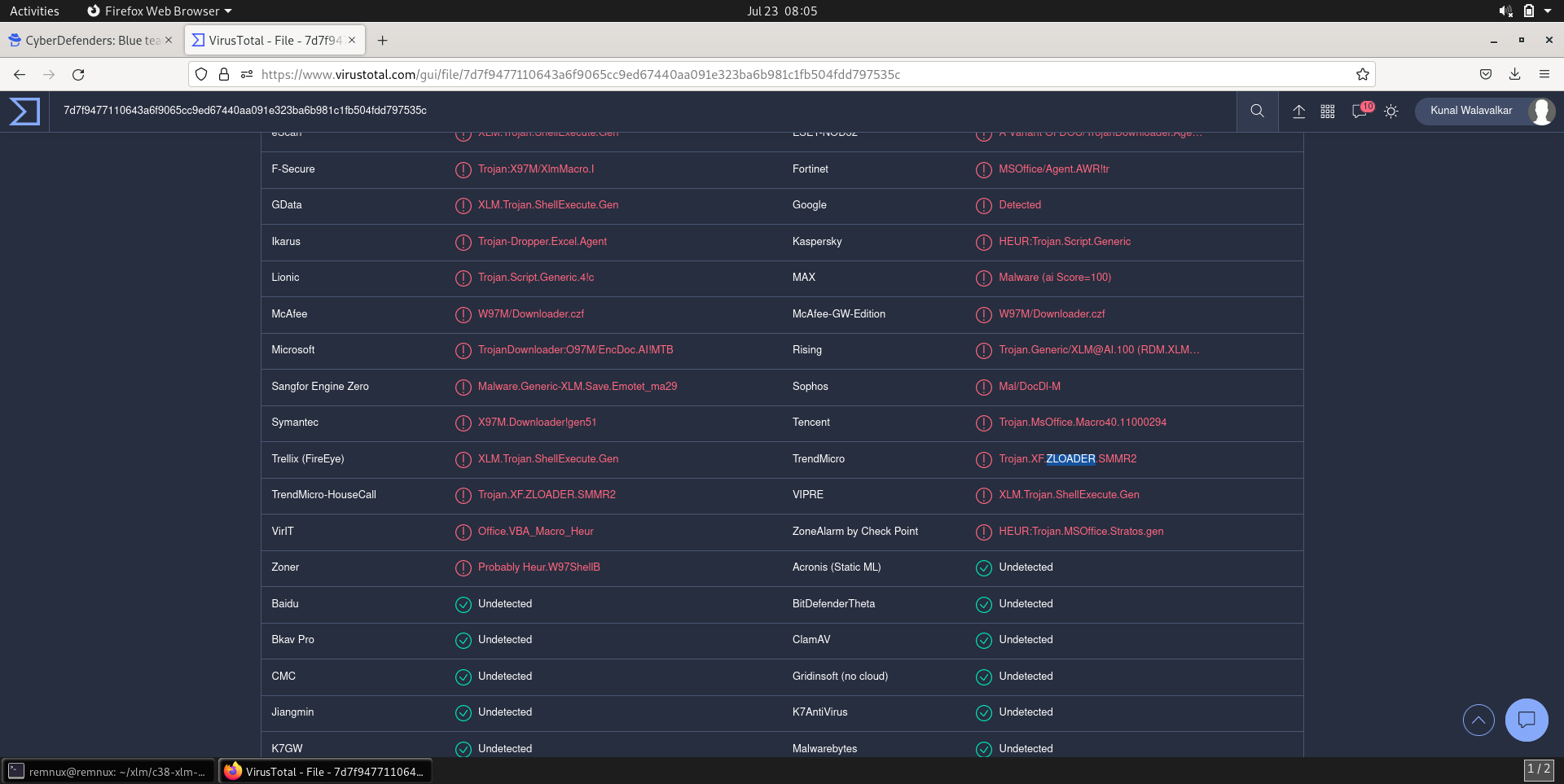The image size is (1564, 784).
Task: Click the VirusTotal sigma logo
Action: (24, 111)
